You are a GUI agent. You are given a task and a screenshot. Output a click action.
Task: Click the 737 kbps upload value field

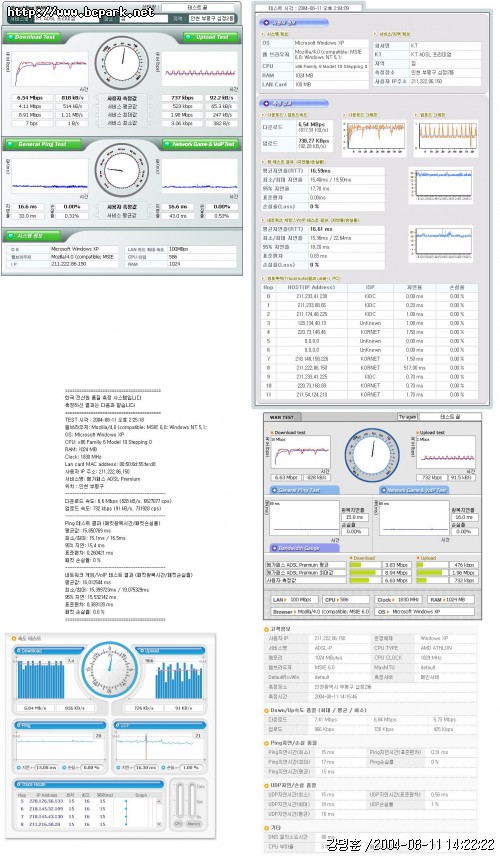[183, 98]
